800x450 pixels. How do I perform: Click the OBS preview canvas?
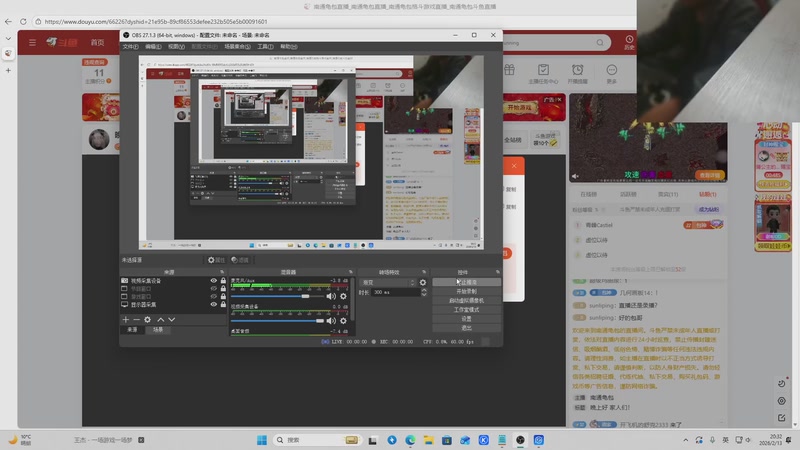click(311, 152)
